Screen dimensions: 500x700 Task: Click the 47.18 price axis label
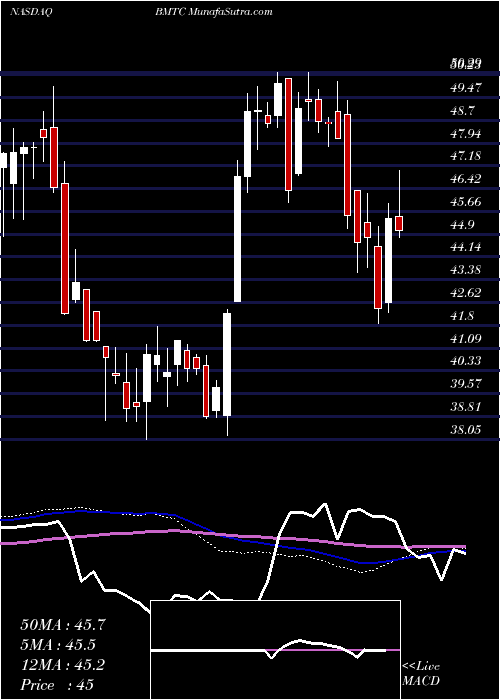[466, 156]
